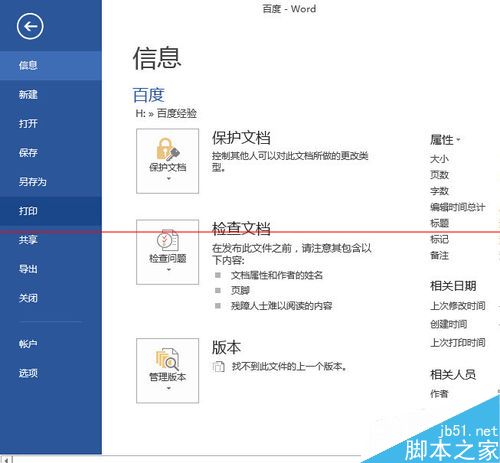Click 找不到此文件的上一个版本 message text
Screen dimensions: 500x463
289,366
